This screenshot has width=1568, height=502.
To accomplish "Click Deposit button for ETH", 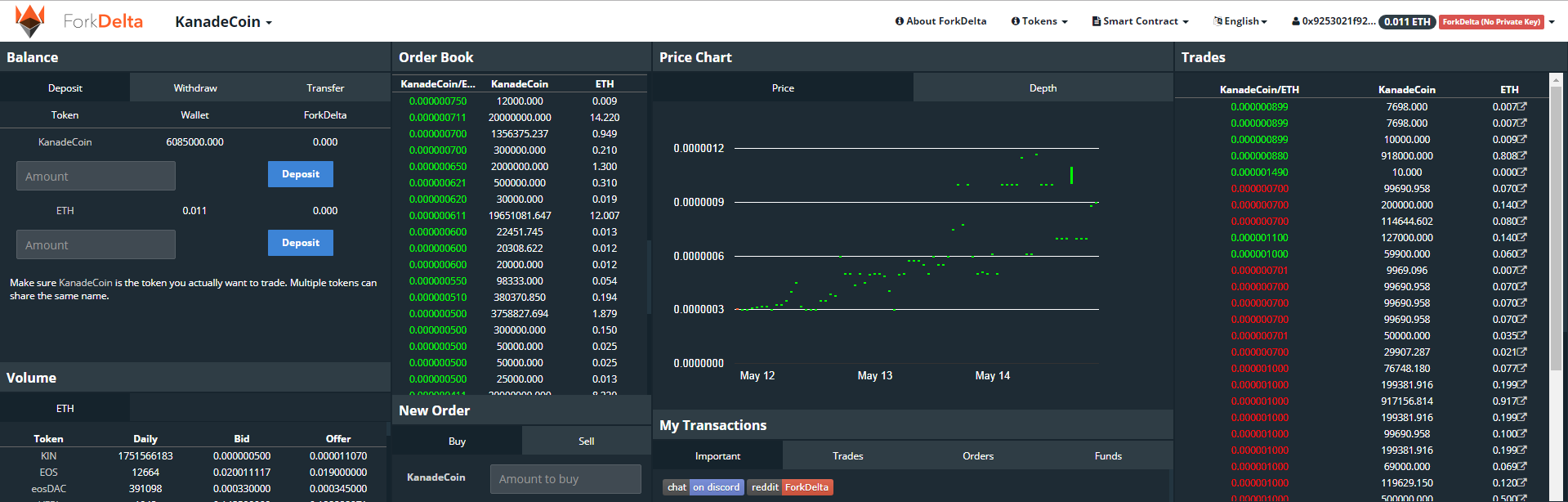I will point(301,243).
